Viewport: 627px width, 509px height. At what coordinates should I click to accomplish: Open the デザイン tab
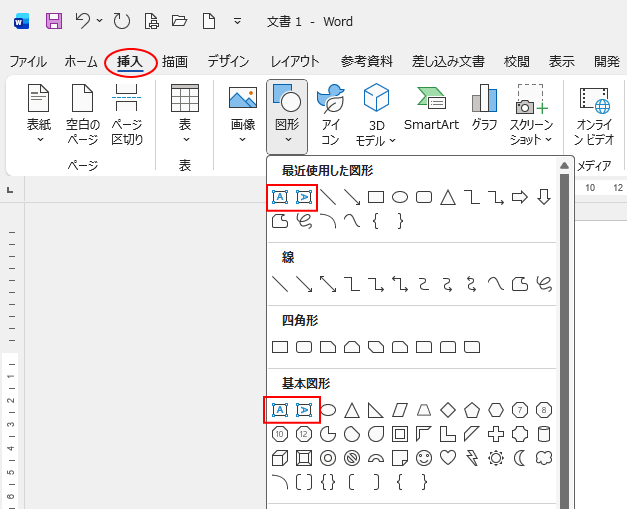click(x=228, y=62)
